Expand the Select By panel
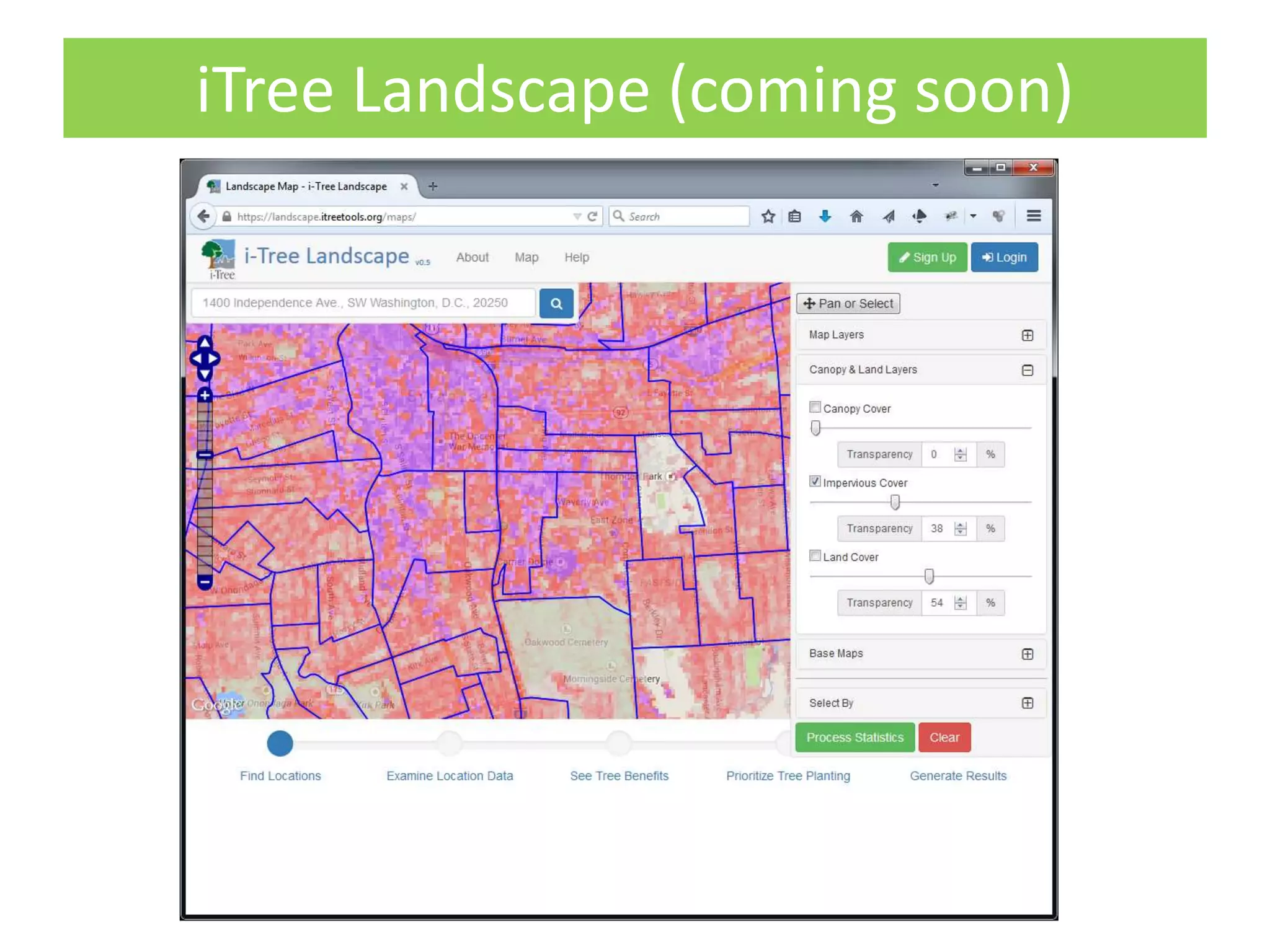 click(1027, 703)
